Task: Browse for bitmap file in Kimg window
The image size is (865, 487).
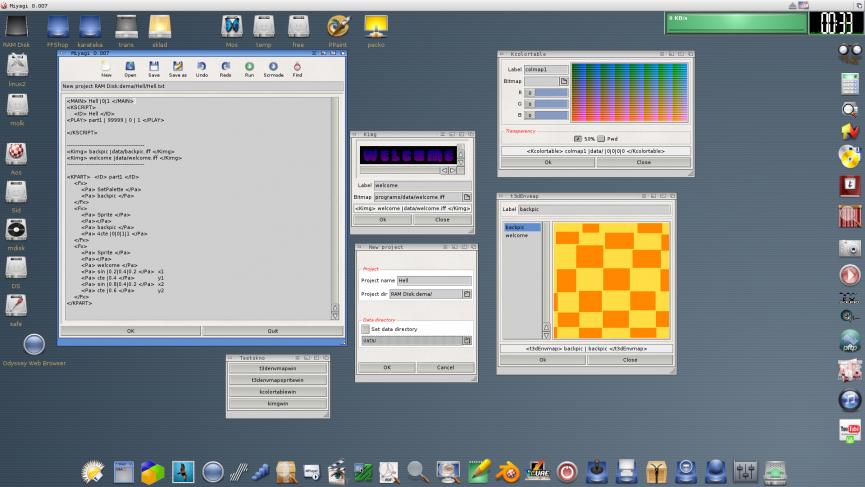Action: (466, 197)
